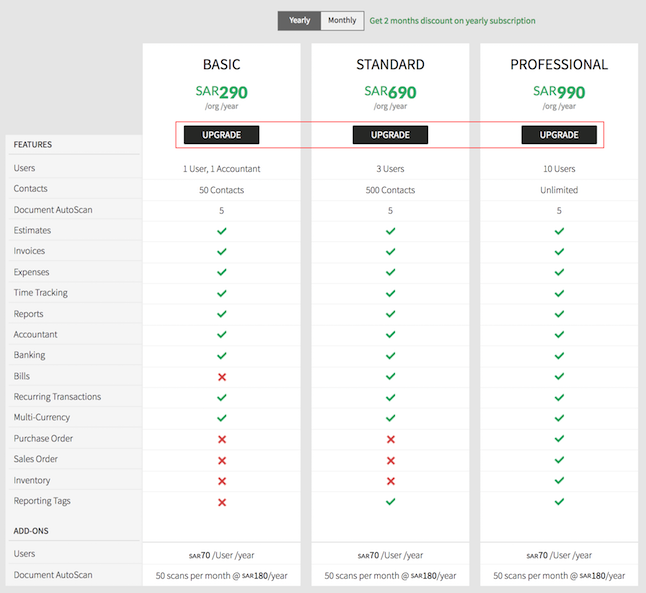
Task: Click the Professional plan Sales Order checkmark
Action: coord(559,459)
